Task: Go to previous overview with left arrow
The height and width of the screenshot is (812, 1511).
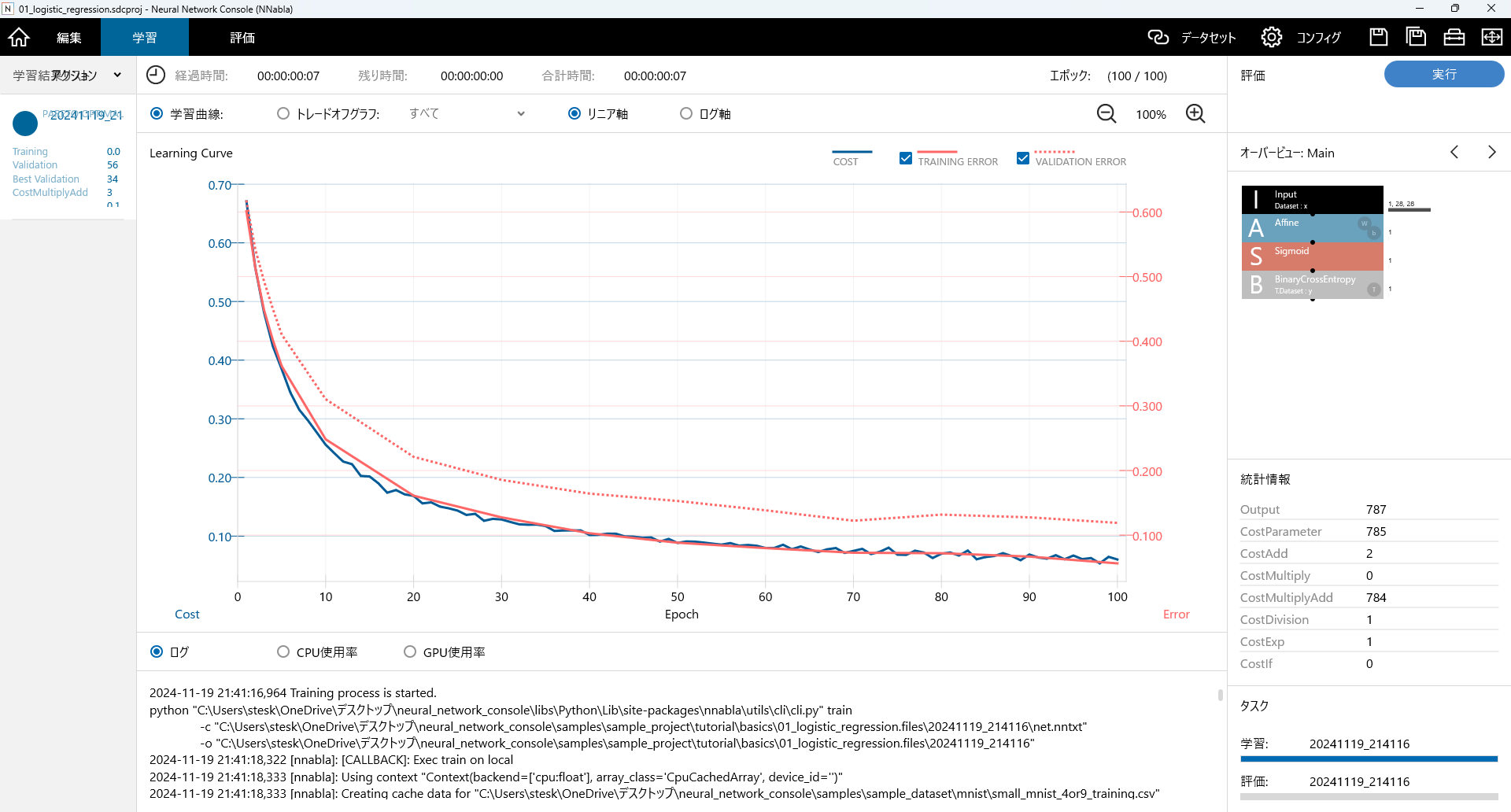Action: (1454, 153)
